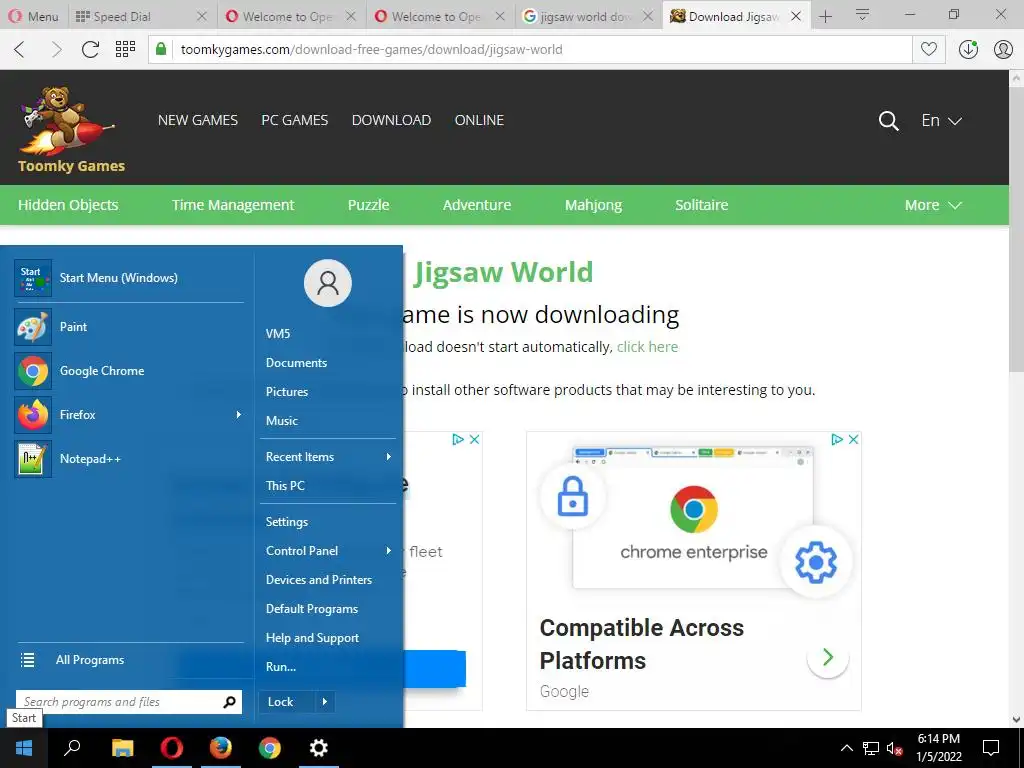
Task: Open the Mahjong category
Action: (593, 205)
